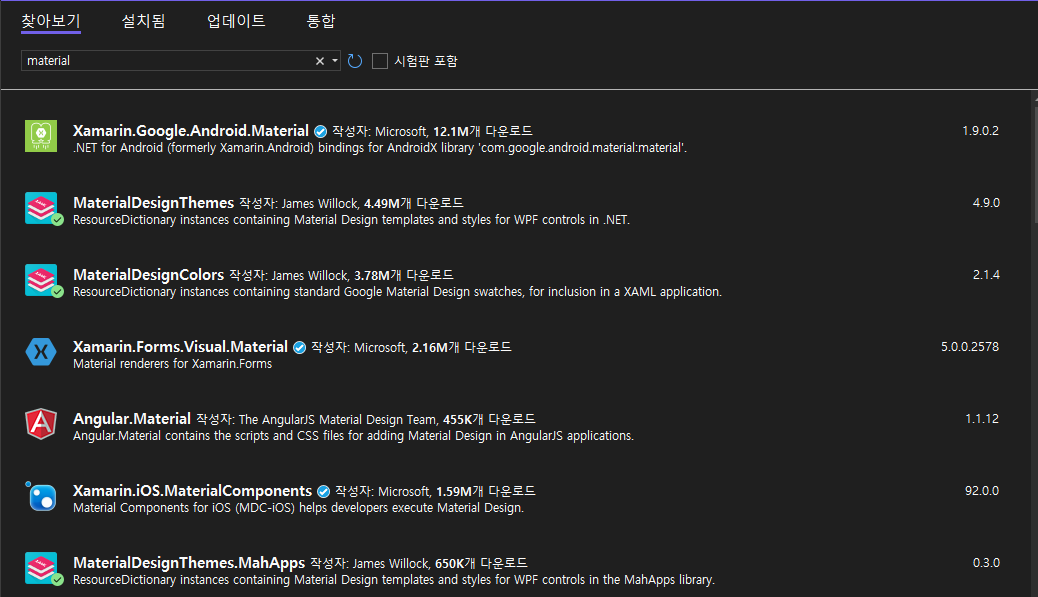The height and width of the screenshot is (597, 1038).
Task: Click description 'Material renderers for Xamarin.Forms'
Action: (x=172, y=364)
